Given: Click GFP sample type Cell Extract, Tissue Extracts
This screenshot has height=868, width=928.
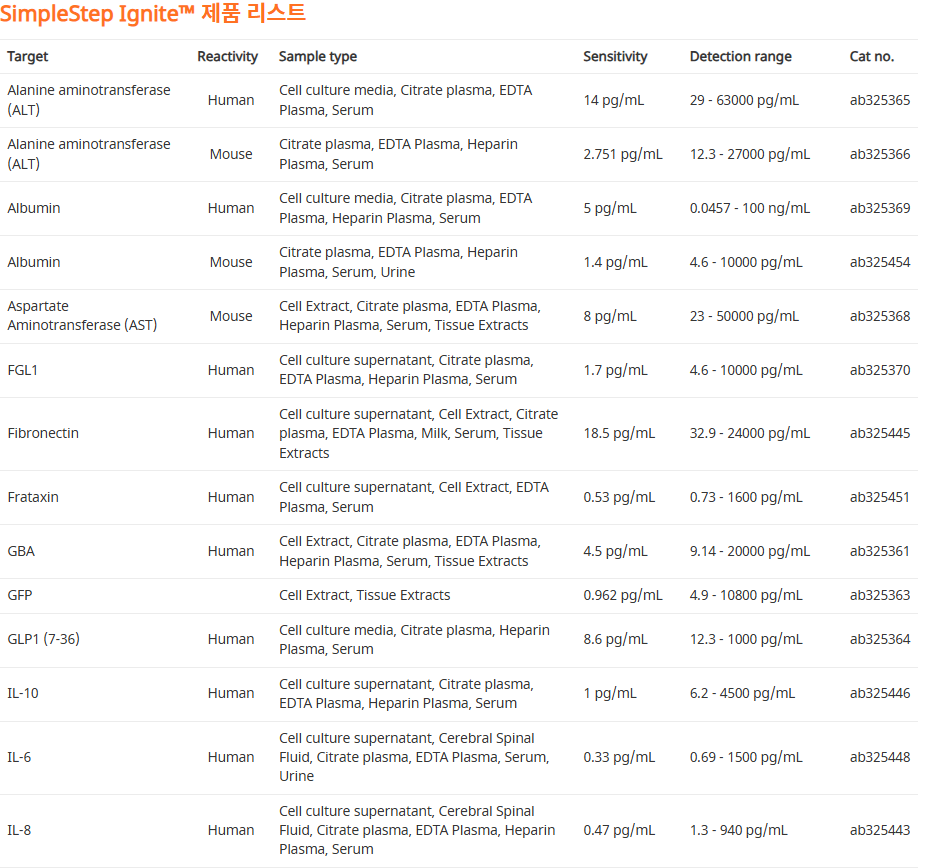Looking at the screenshot, I should tap(365, 595).
